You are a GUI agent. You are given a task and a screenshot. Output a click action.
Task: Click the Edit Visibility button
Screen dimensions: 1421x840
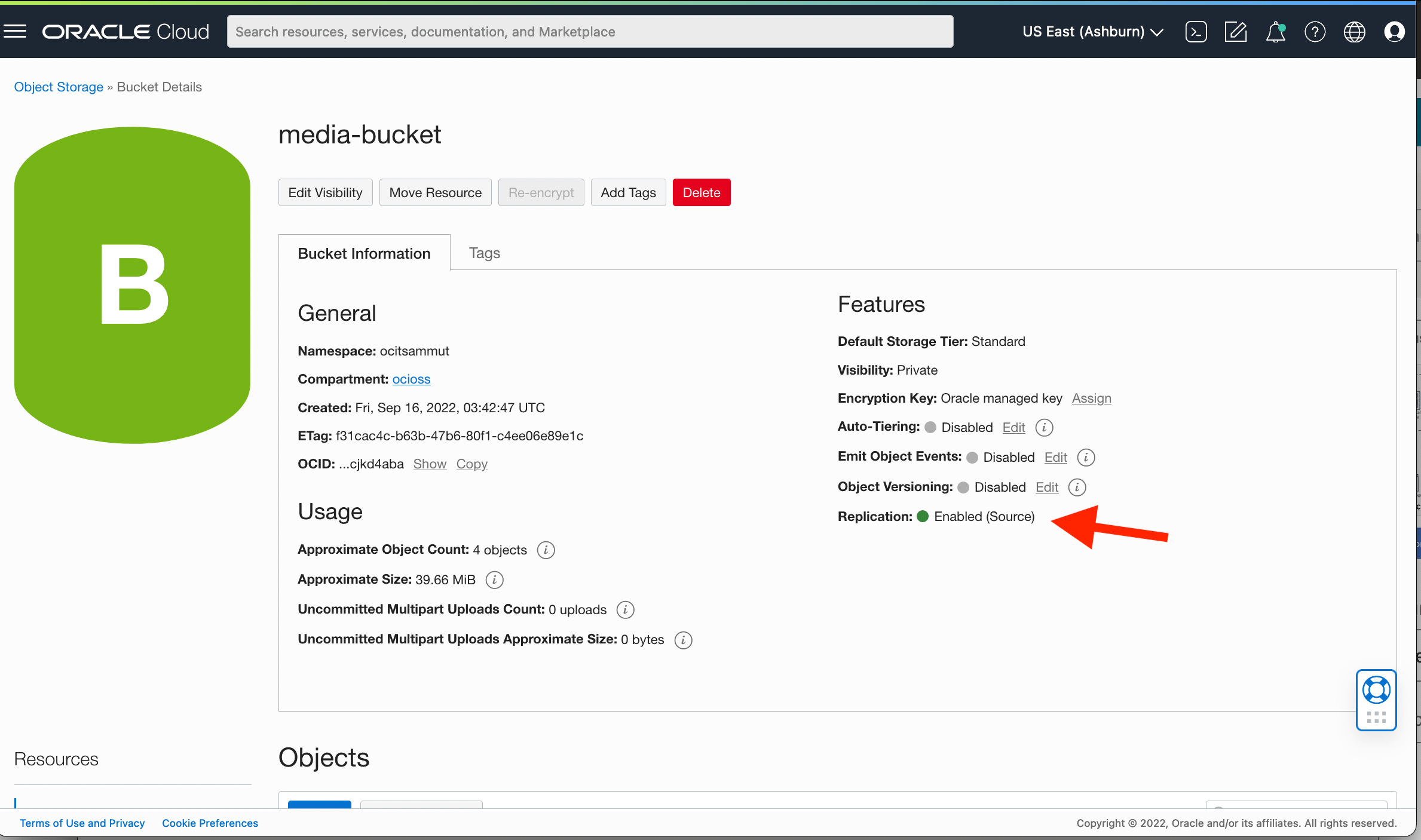325,192
